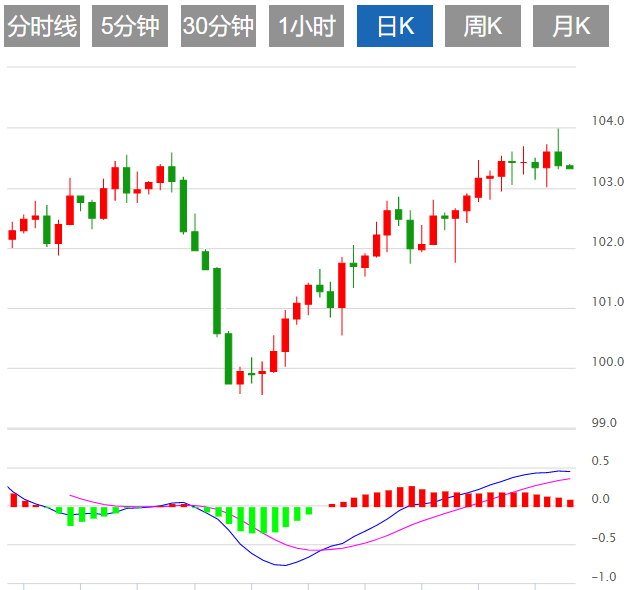Click the -1.0 MACD axis label
Viewport: 632px width, 590px height.
coord(603,577)
